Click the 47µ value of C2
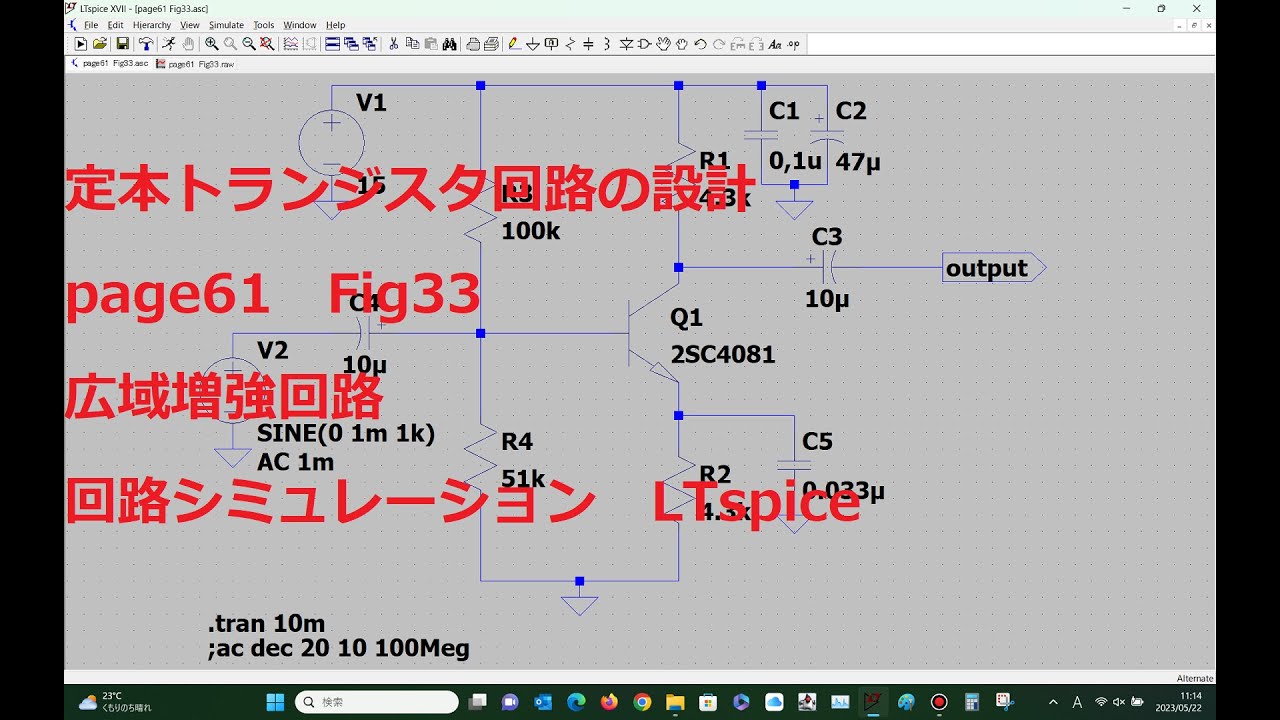1280x720 pixels. point(858,162)
